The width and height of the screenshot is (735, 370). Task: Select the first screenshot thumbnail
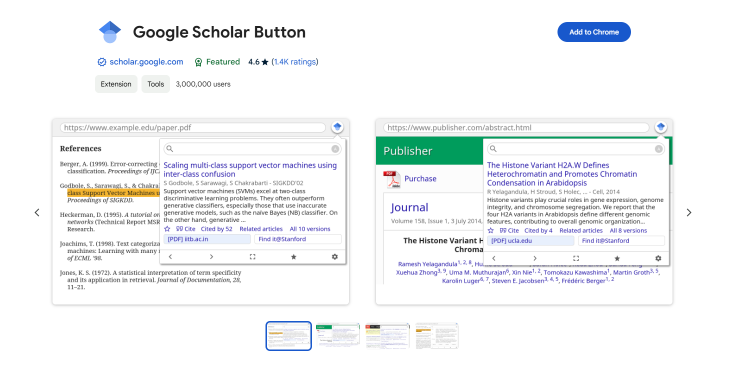pyautogui.click(x=289, y=336)
